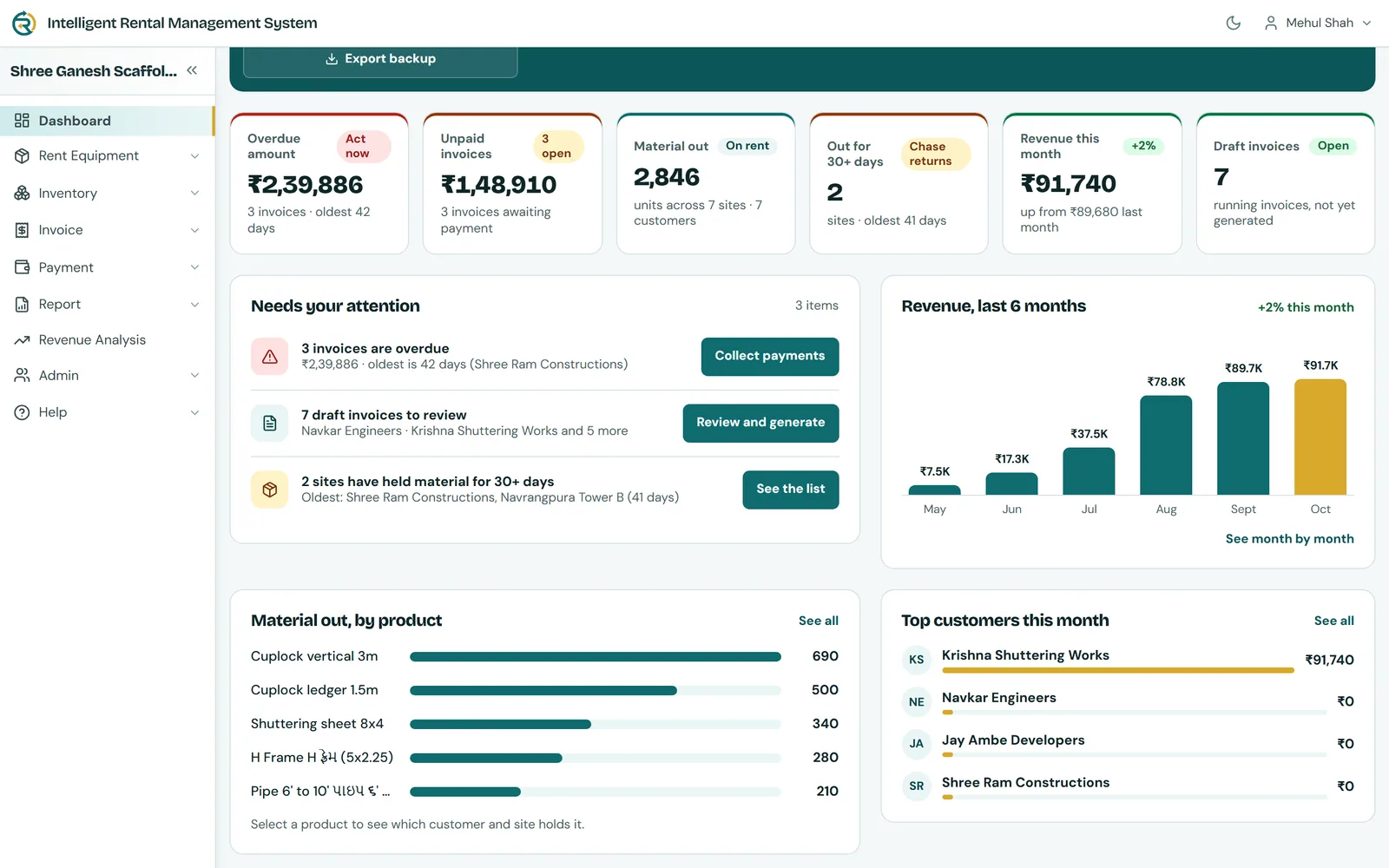
Task: Click the Payment wallet icon
Action: [x=22, y=267]
